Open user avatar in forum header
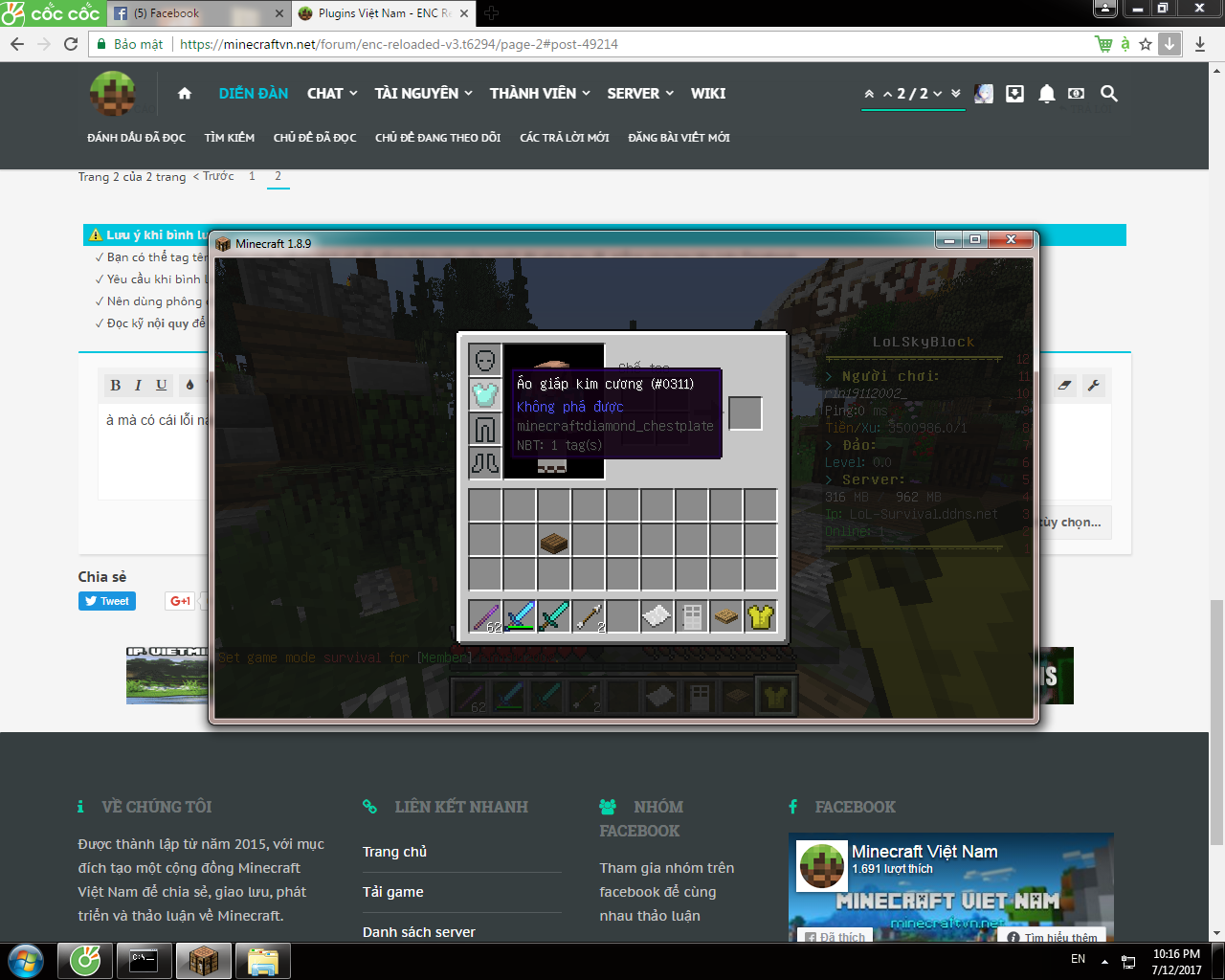 coord(984,93)
